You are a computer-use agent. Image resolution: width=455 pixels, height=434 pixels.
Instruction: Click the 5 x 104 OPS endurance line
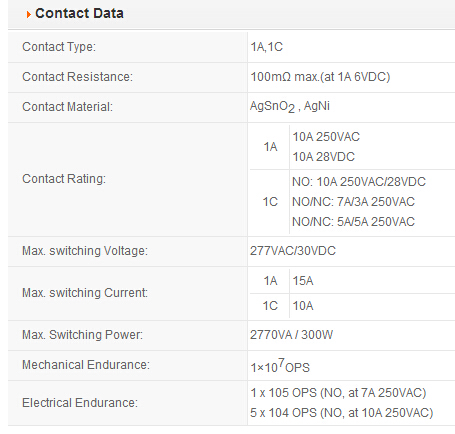pyautogui.click(x=341, y=413)
